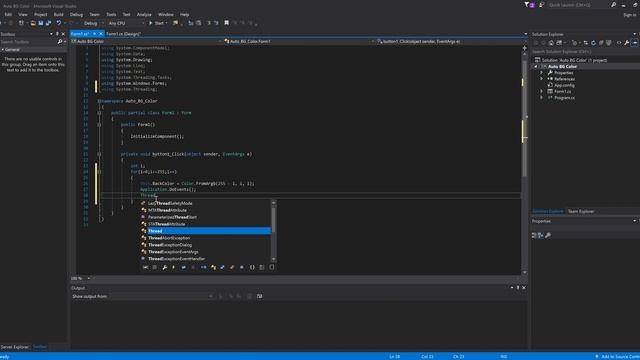Click the Open File folder icon
Screen dimensions: 640x360
point(33,23)
